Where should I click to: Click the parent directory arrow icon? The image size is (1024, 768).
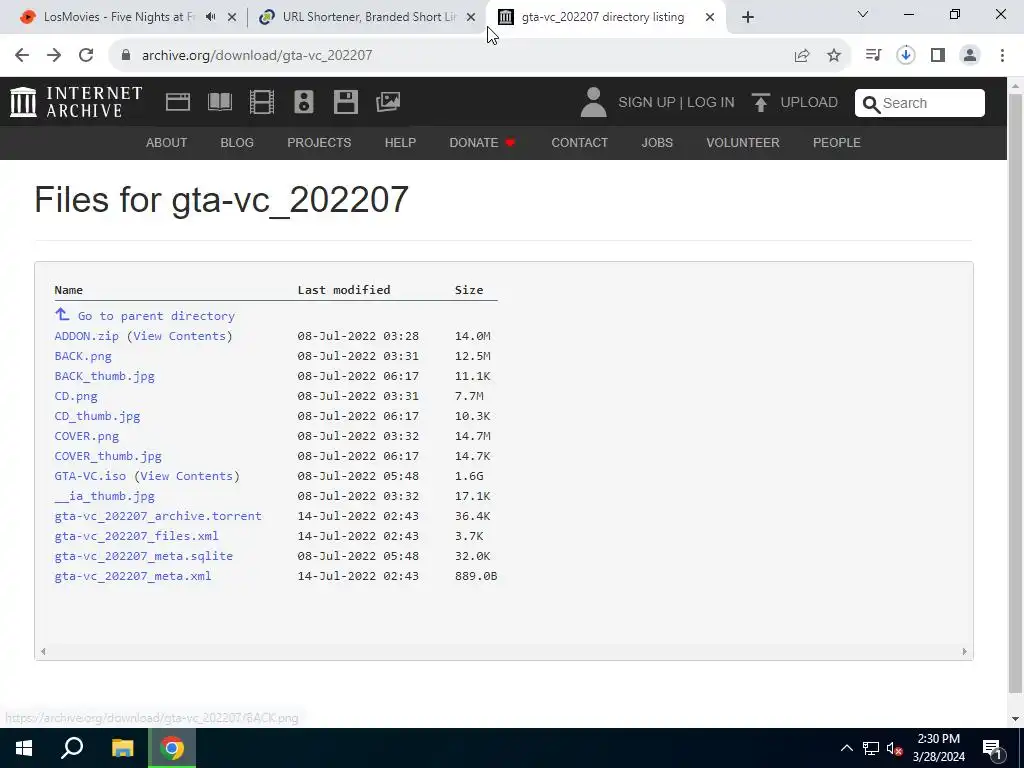coord(62,315)
